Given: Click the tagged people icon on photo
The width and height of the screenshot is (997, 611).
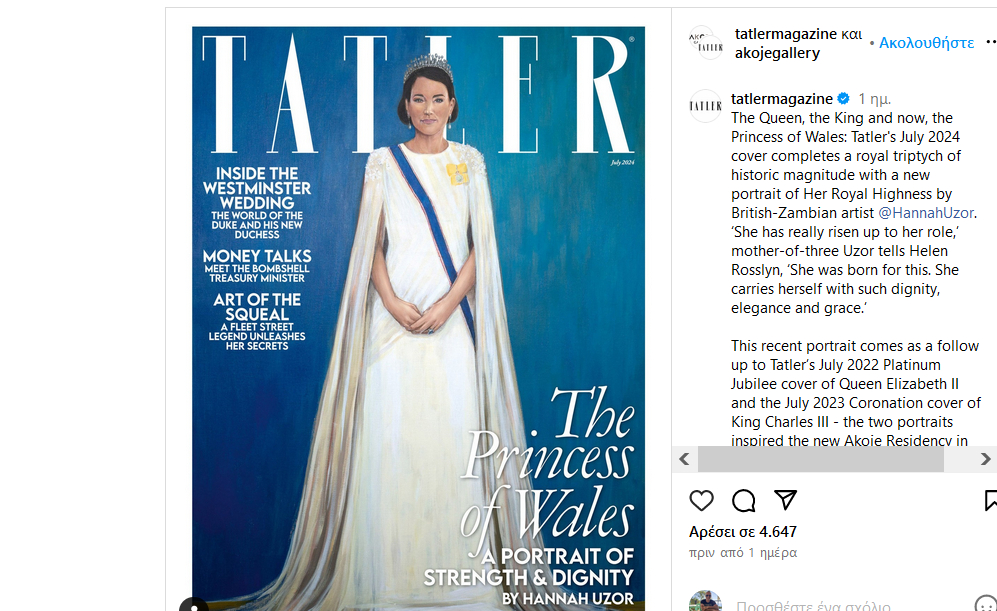Looking at the screenshot, I should [193, 605].
